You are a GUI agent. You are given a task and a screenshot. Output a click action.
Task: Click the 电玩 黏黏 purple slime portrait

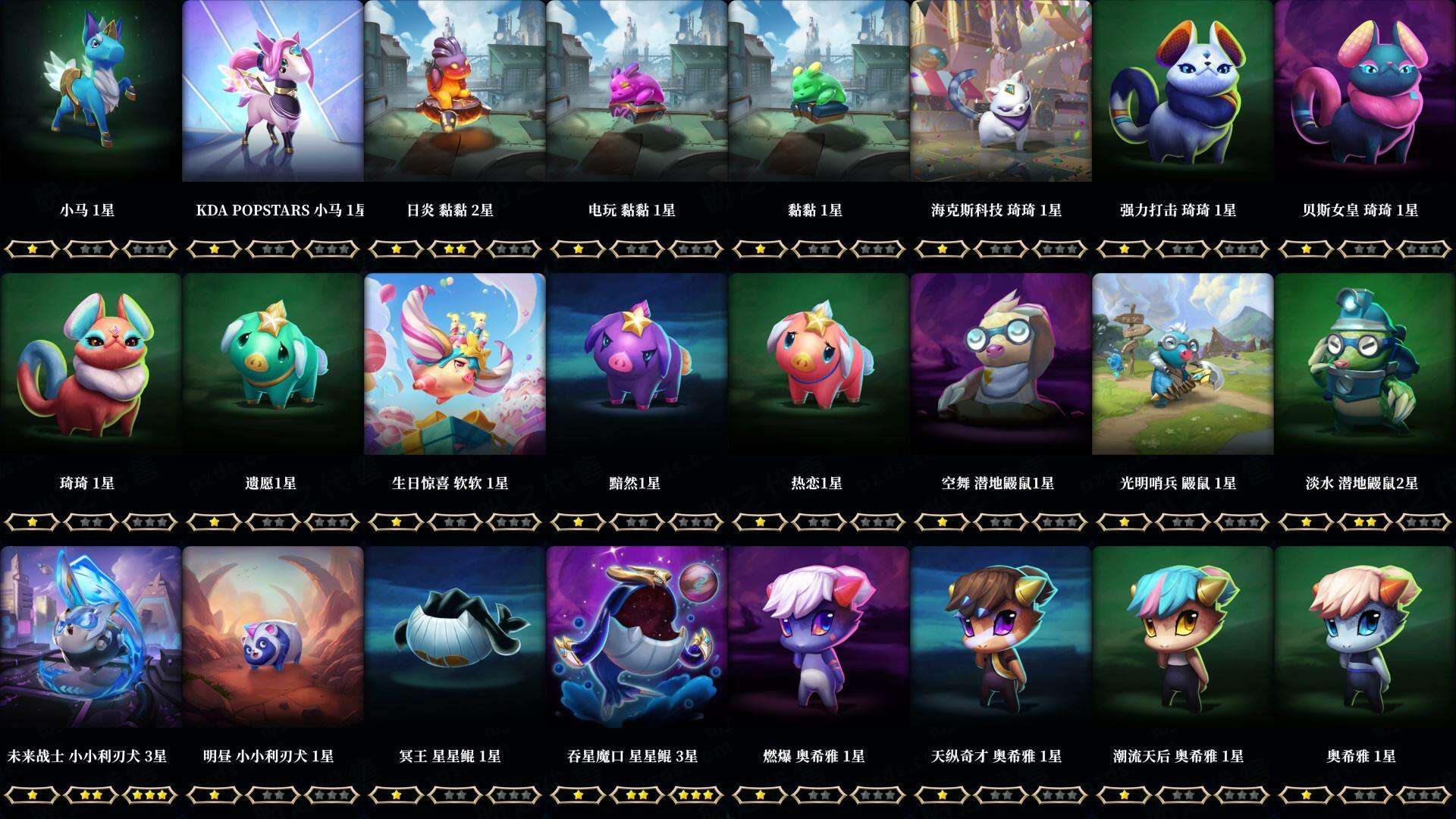coord(637,91)
